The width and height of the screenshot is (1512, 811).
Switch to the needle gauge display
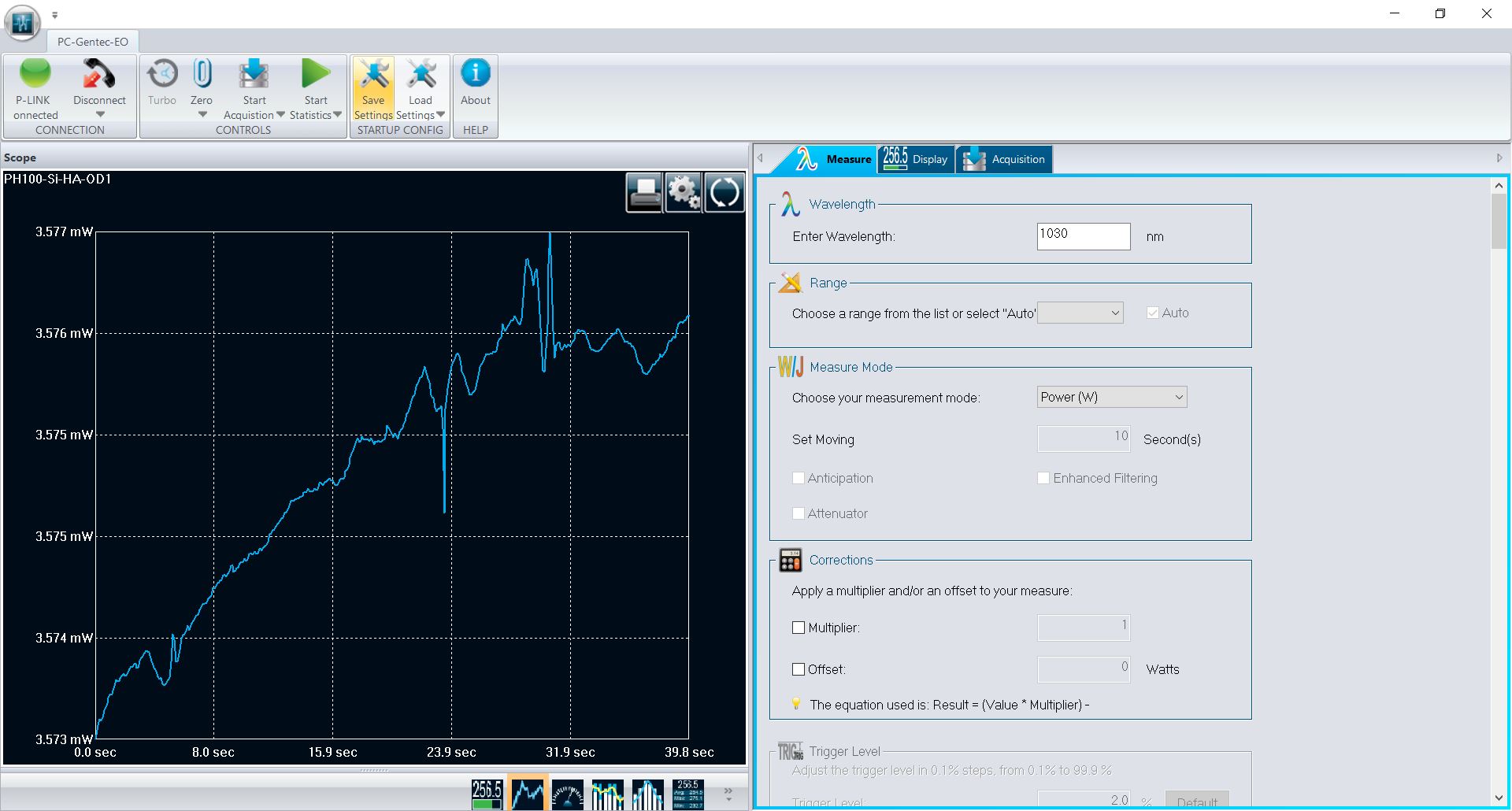[x=567, y=794]
